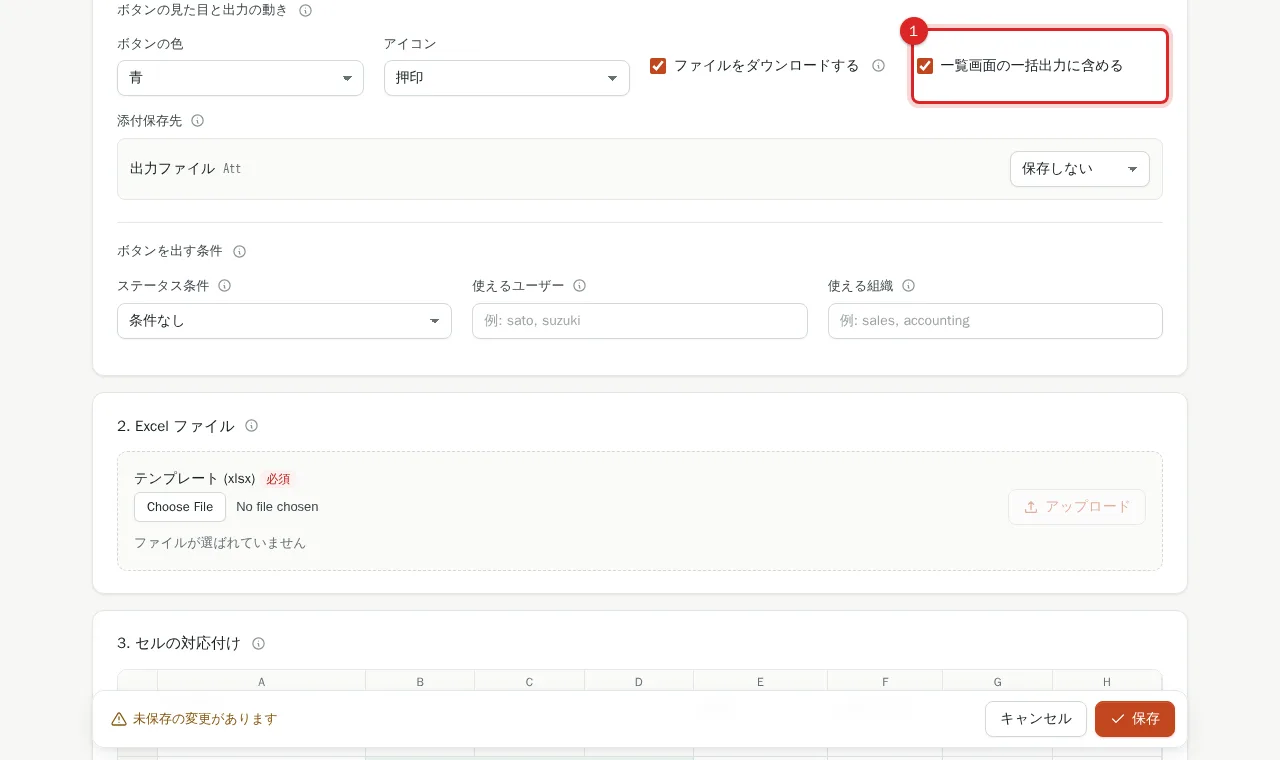Click the キャンセル button

[x=1036, y=719]
